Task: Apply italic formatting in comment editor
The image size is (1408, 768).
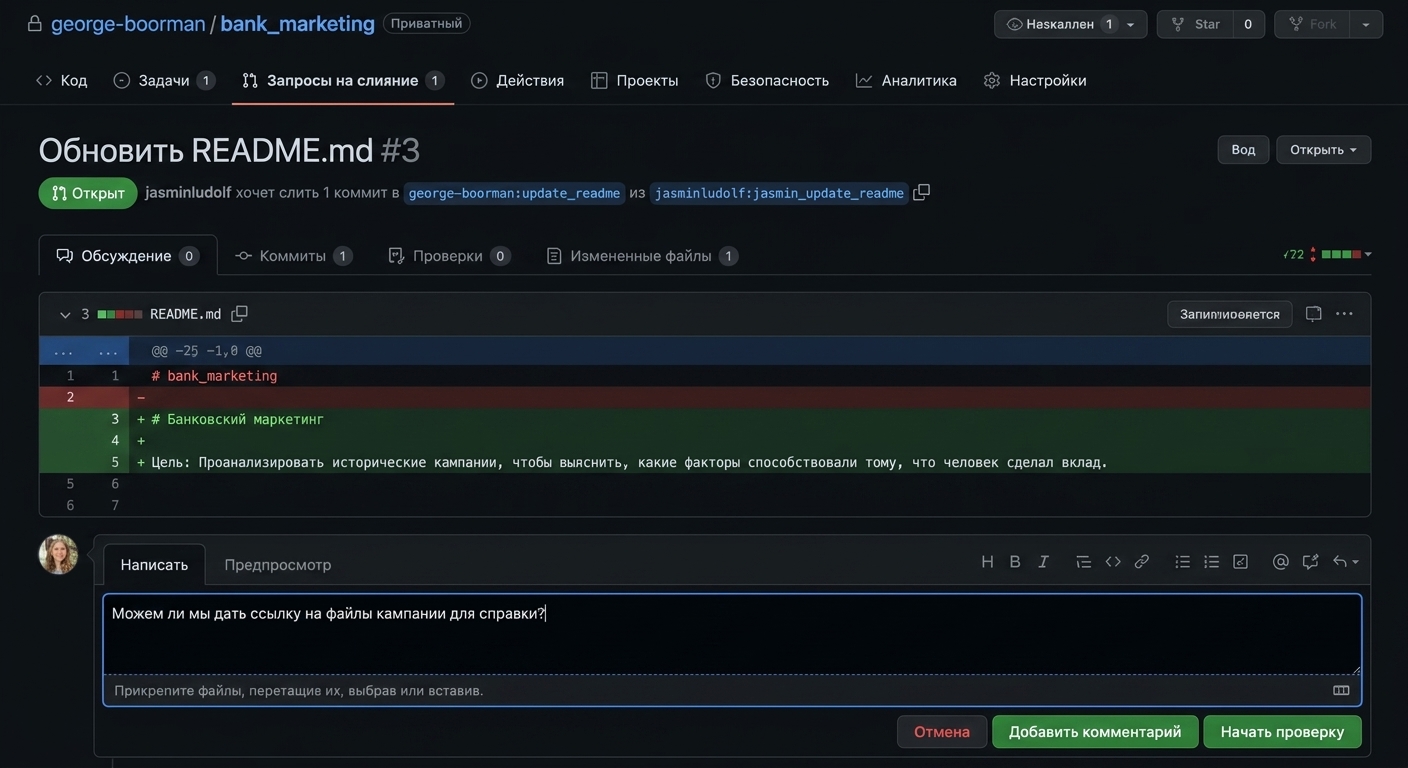Action: (1043, 562)
